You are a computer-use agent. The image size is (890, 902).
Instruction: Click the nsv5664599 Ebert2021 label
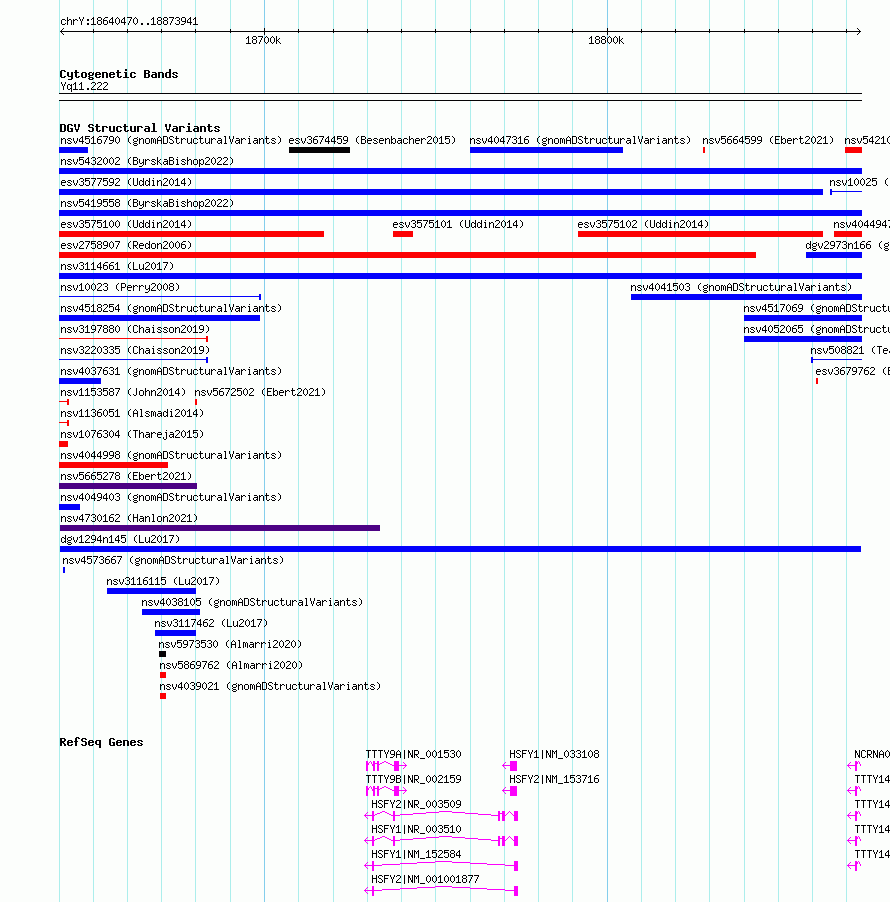click(x=767, y=140)
